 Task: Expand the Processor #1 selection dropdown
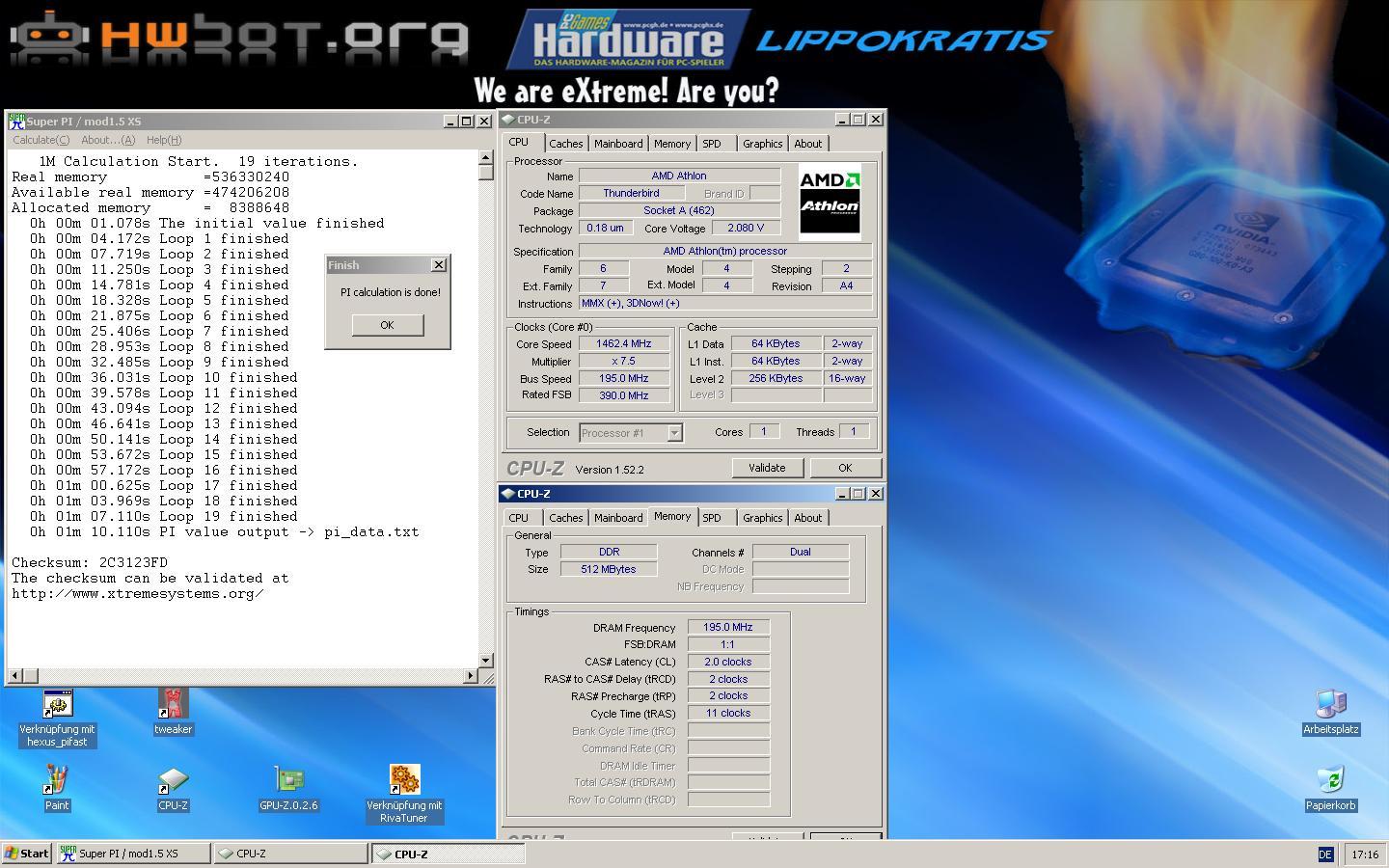675,433
